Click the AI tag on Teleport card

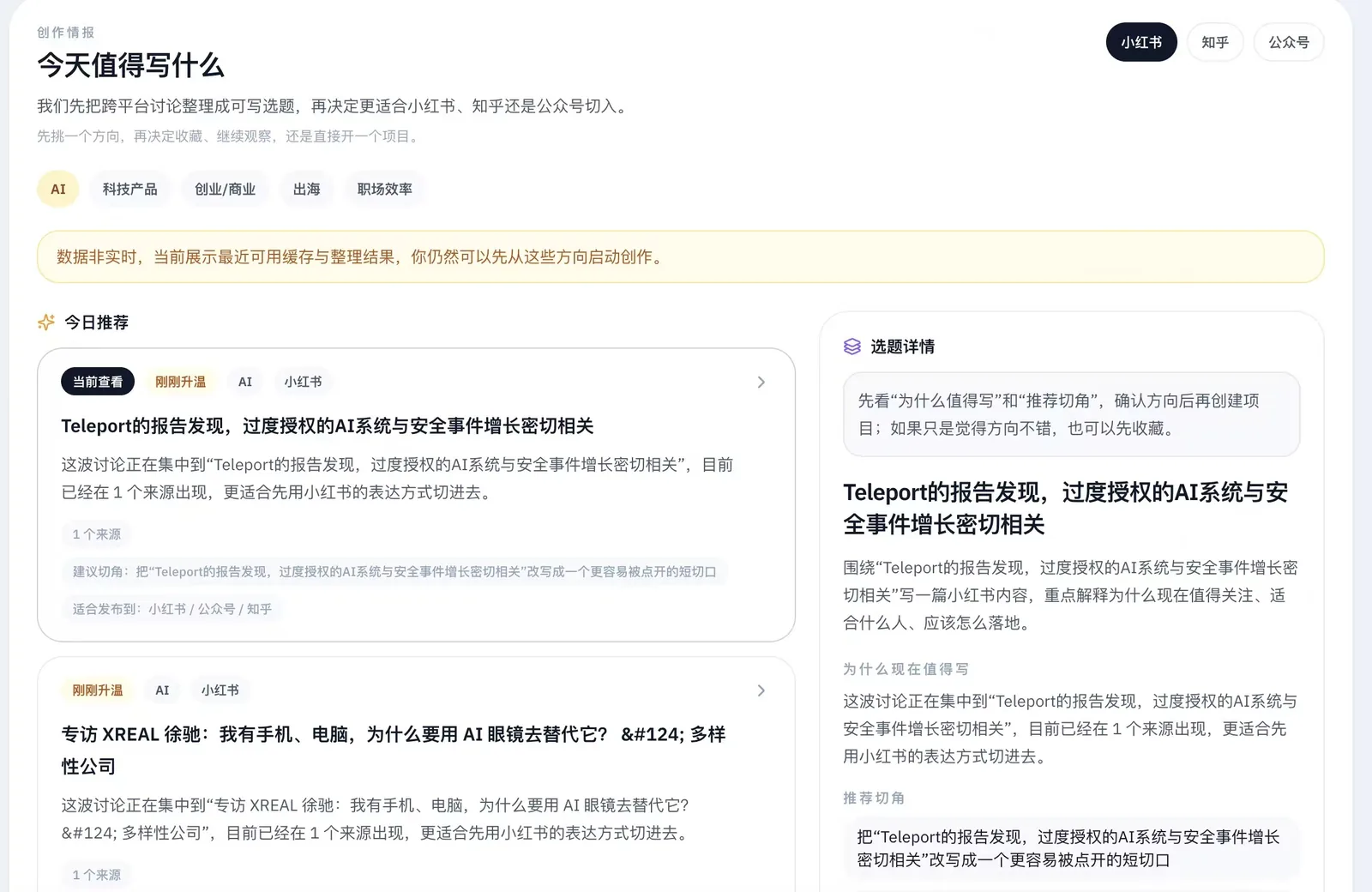(245, 382)
